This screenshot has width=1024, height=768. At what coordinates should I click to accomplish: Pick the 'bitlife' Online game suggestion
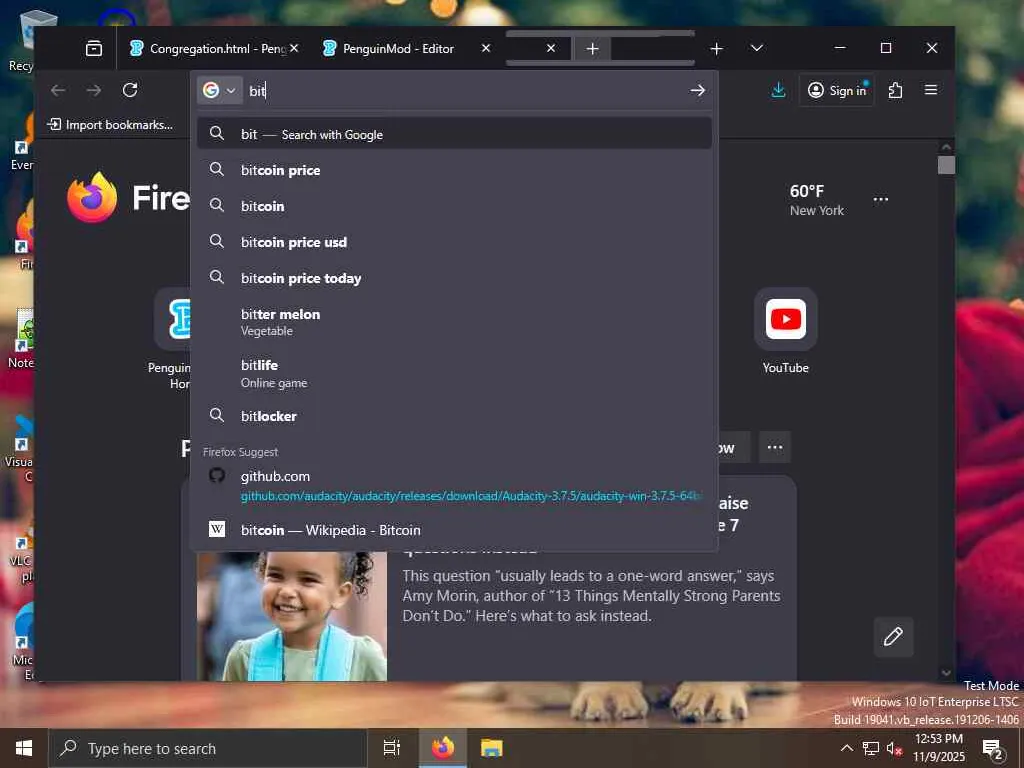click(x=455, y=374)
